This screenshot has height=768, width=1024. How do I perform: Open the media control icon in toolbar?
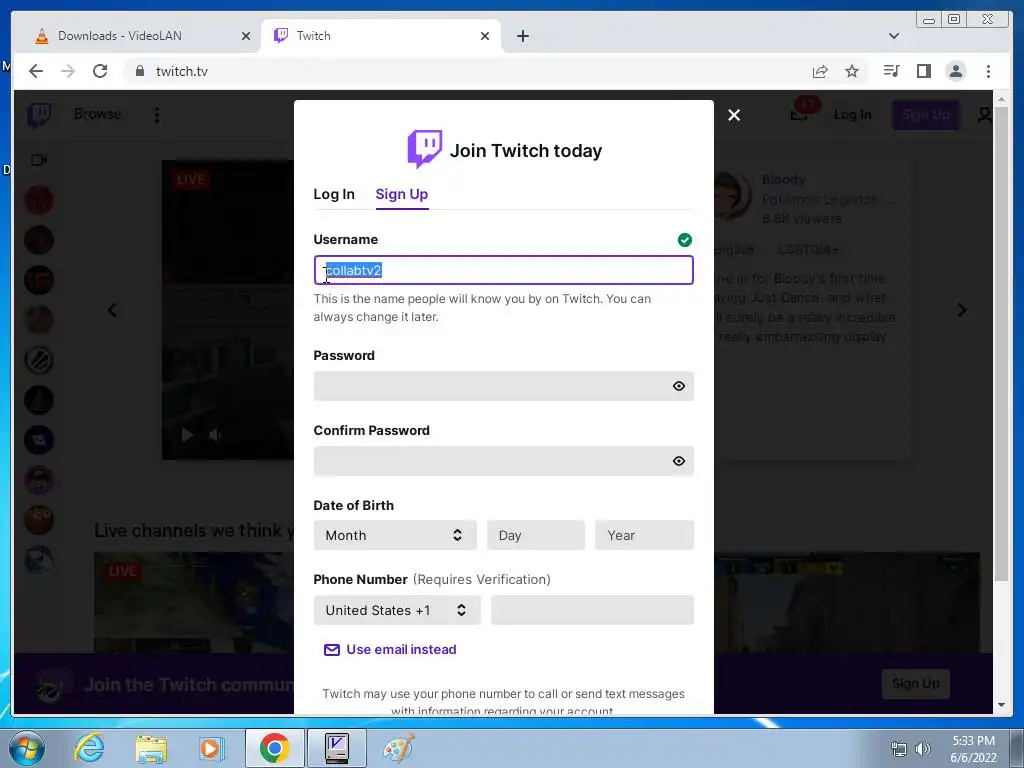coord(891,71)
